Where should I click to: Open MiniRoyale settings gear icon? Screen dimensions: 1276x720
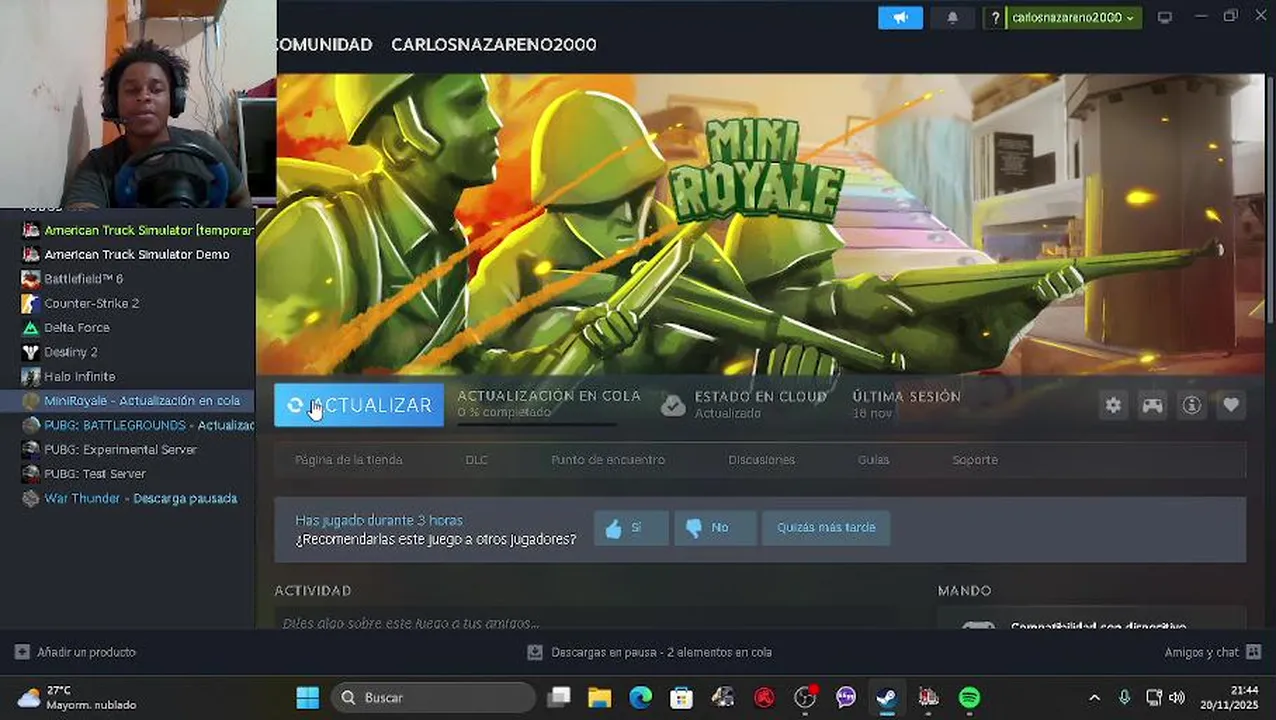point(1113,405)
